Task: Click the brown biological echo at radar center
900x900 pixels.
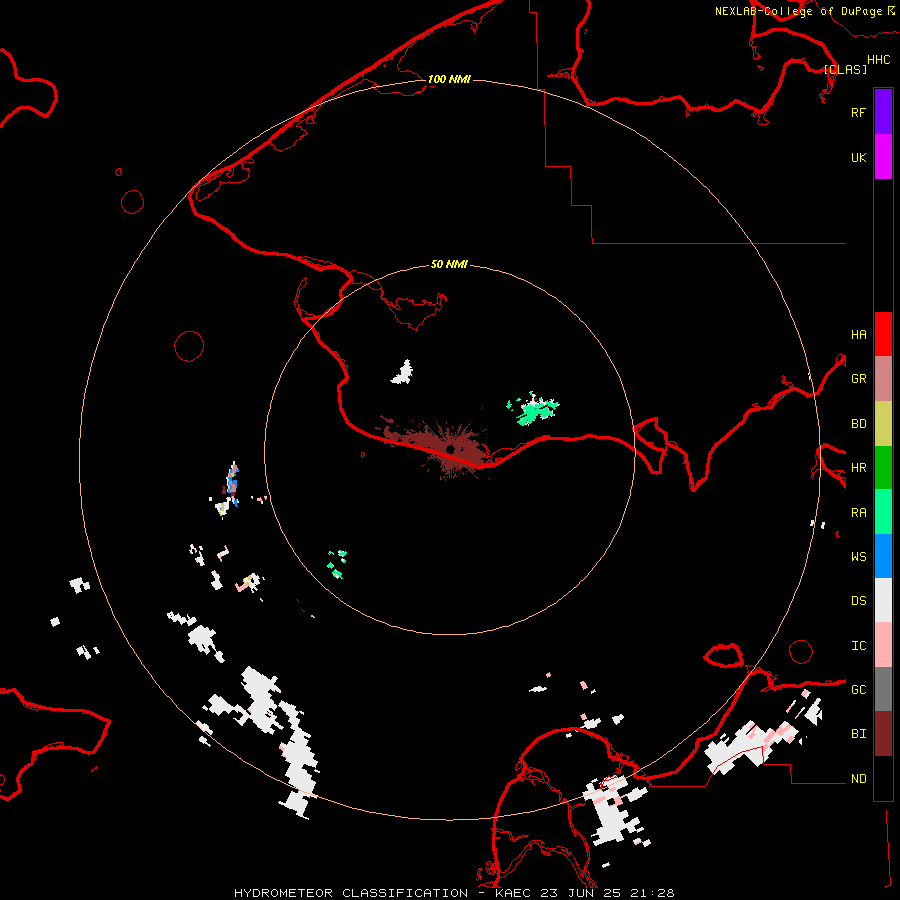Action: click(442, 448)
